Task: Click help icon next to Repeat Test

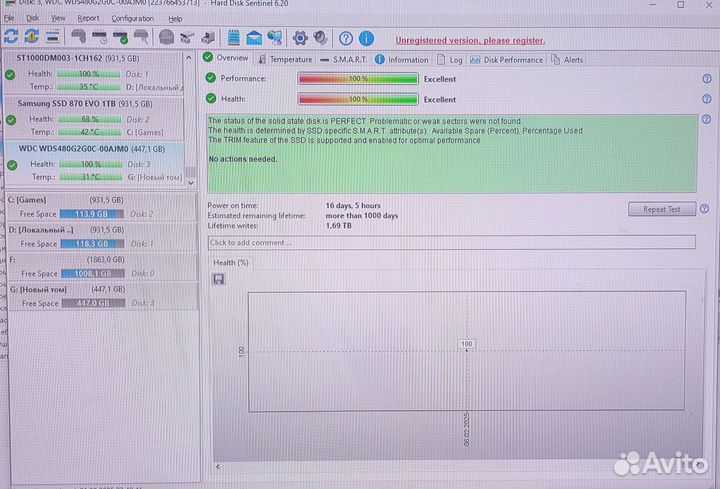Action: click(x=704, y=209)
